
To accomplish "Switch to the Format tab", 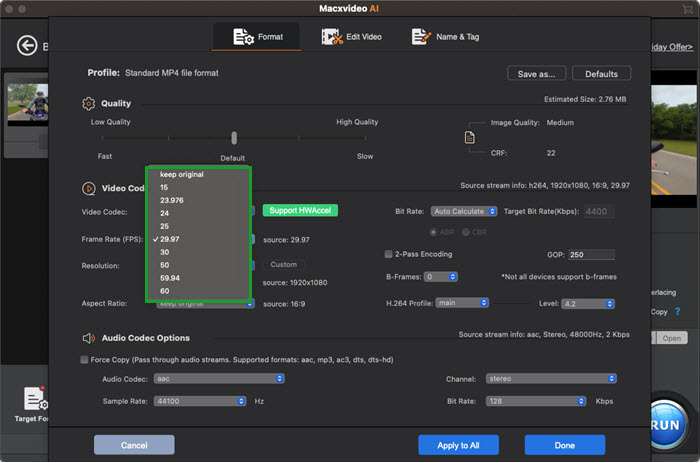I will (258, 37).
